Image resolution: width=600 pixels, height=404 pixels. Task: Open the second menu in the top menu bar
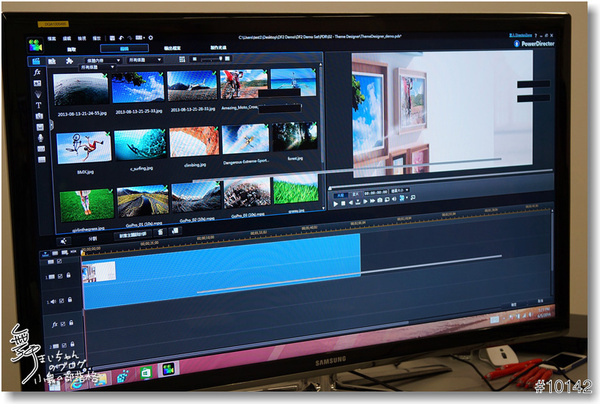(67, 38)
